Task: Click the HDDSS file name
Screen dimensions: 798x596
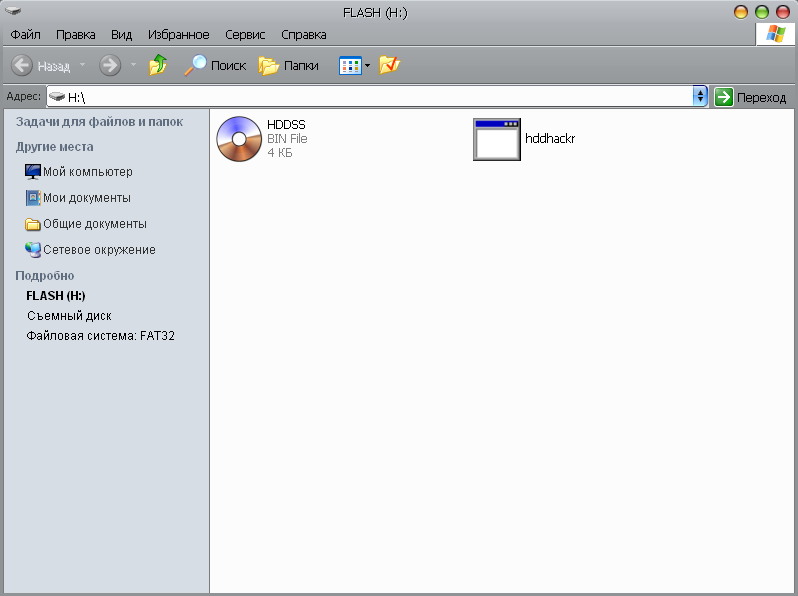Action: pos(286,125)
